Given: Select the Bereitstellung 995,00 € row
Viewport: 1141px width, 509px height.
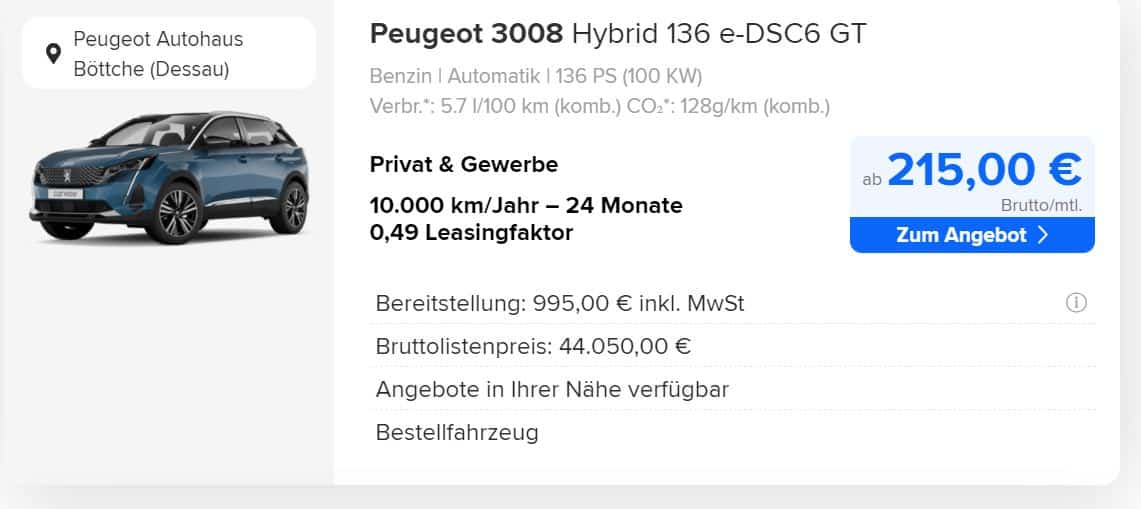Looking at the screenshot, I should tap(732, 303).
